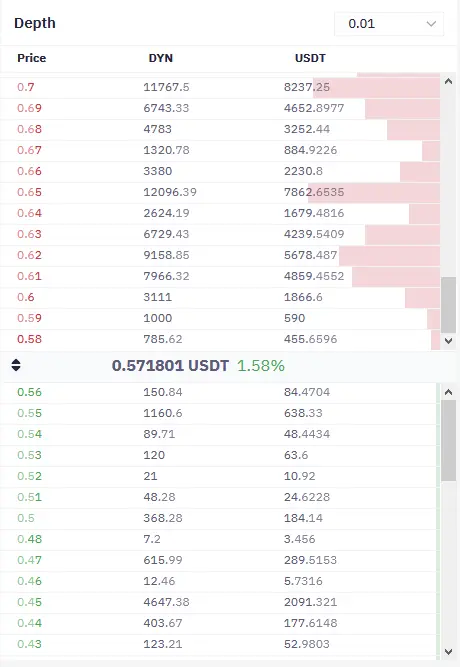Click the chevron in the precision dropdown
The image size is (460, 667).
(431, 24)
